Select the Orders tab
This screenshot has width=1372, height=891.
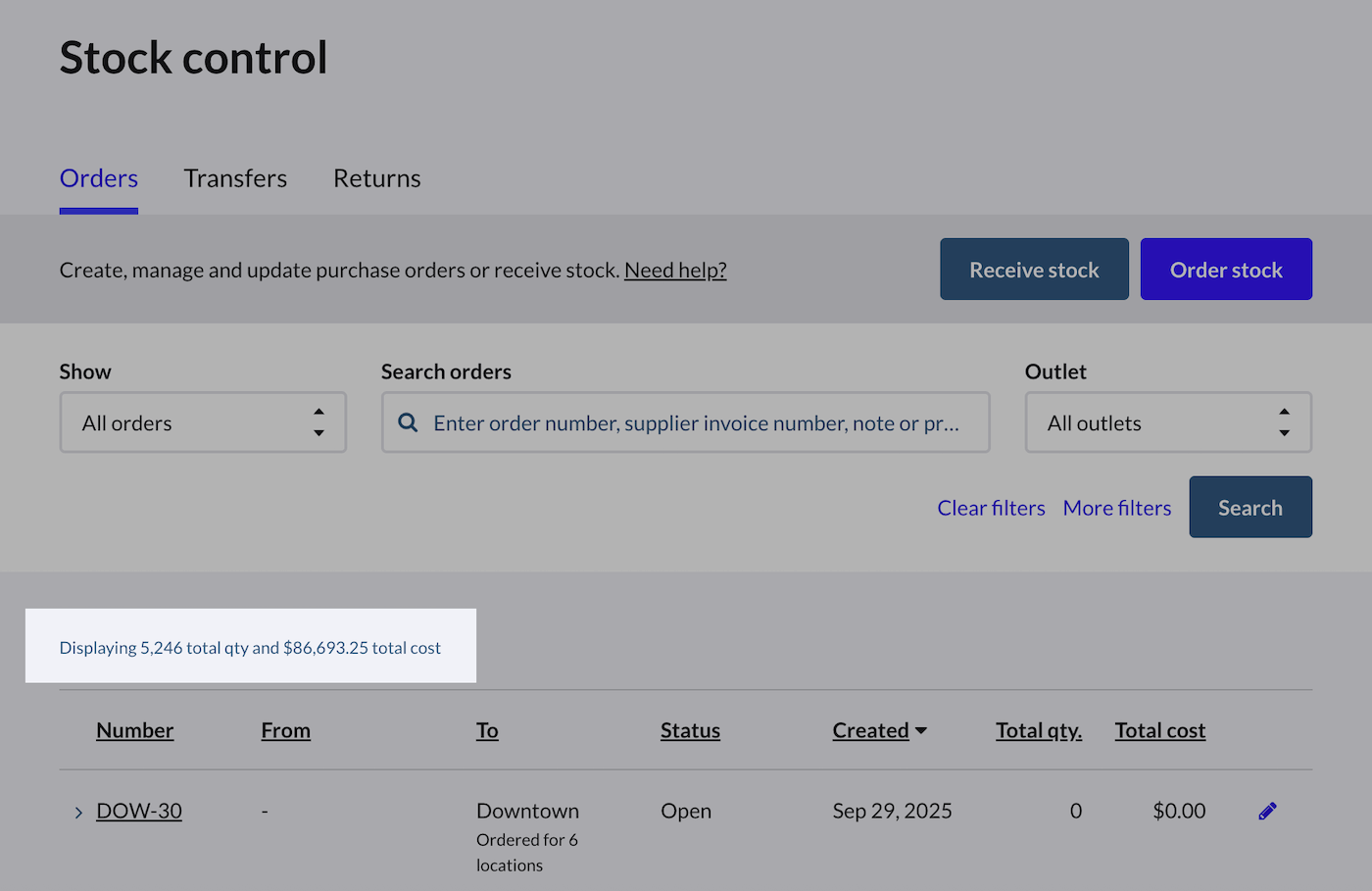tap(99, 178)
